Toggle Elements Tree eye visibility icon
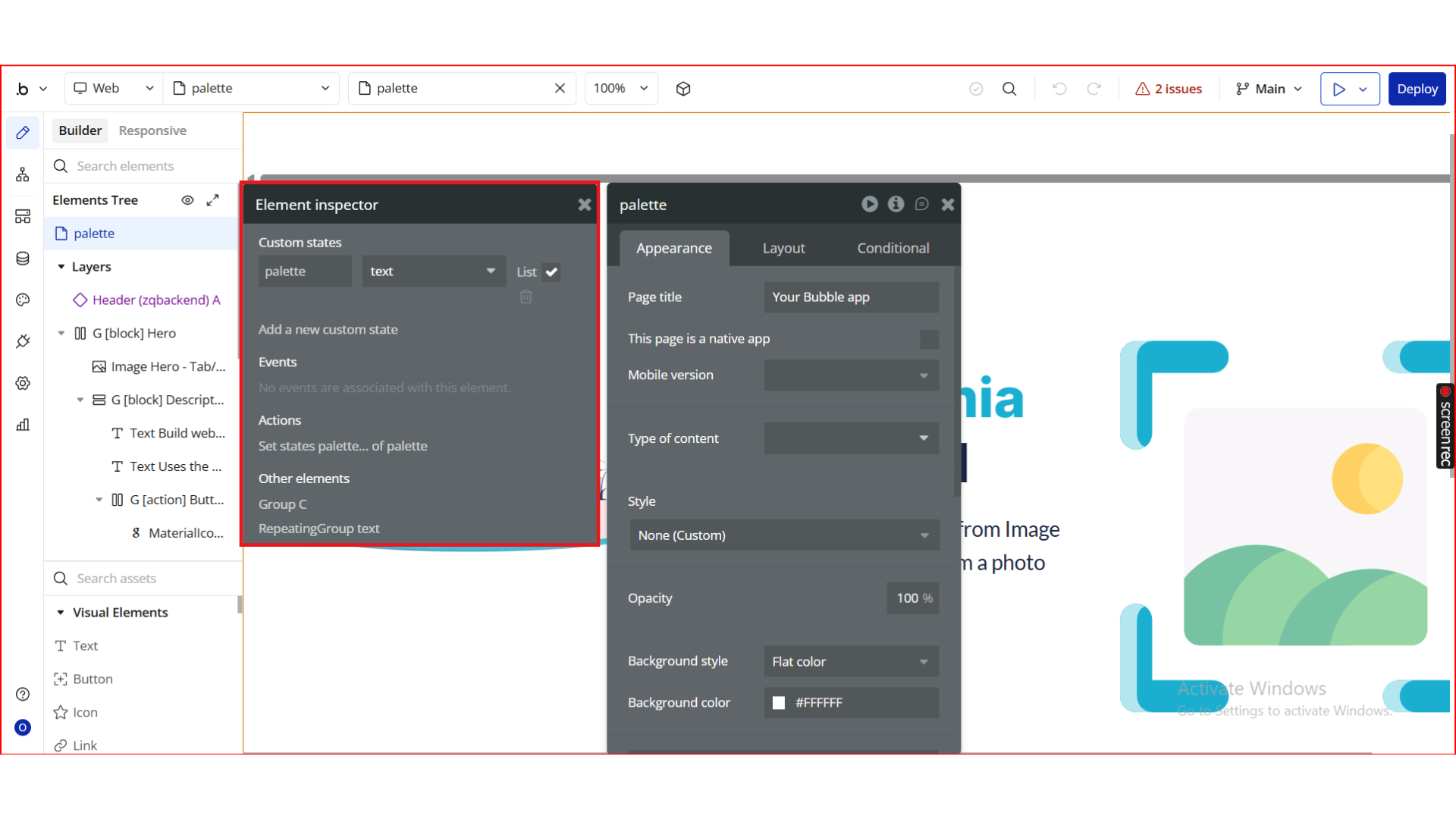The image size is (1456, 819). [187, 200]
